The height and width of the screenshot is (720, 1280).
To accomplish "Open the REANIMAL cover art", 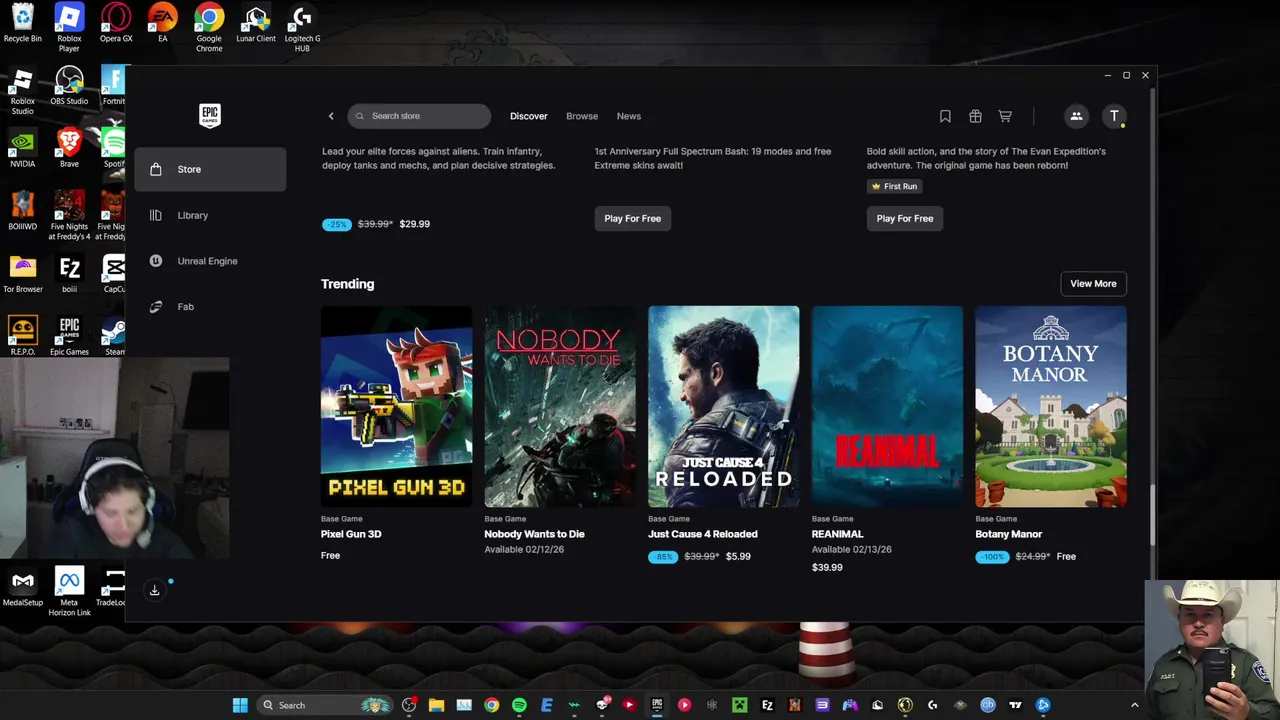I will (887, 406).
